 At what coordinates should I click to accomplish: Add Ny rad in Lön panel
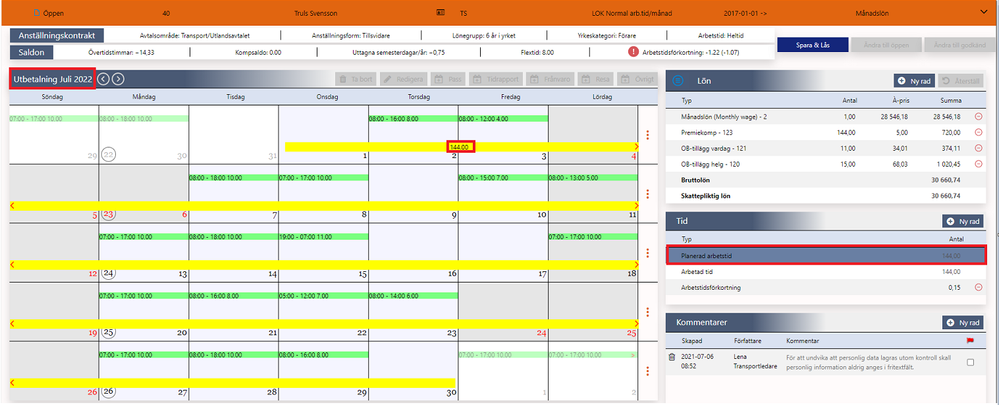click(914, 81)
